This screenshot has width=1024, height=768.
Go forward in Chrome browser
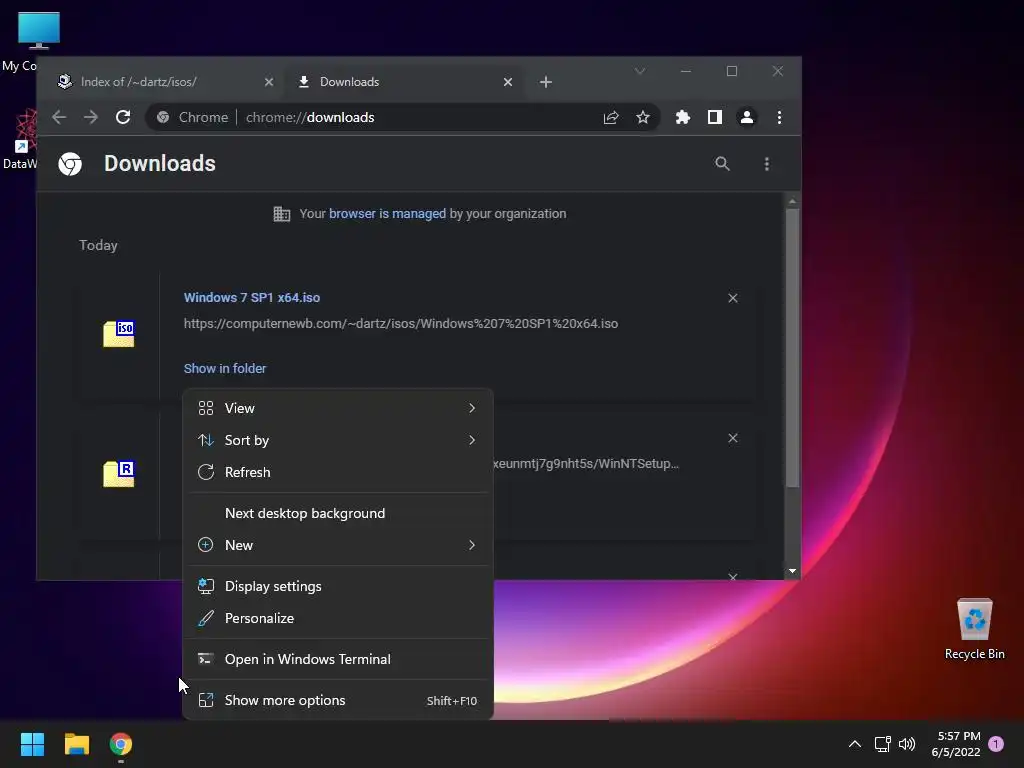tap(91, 118)
